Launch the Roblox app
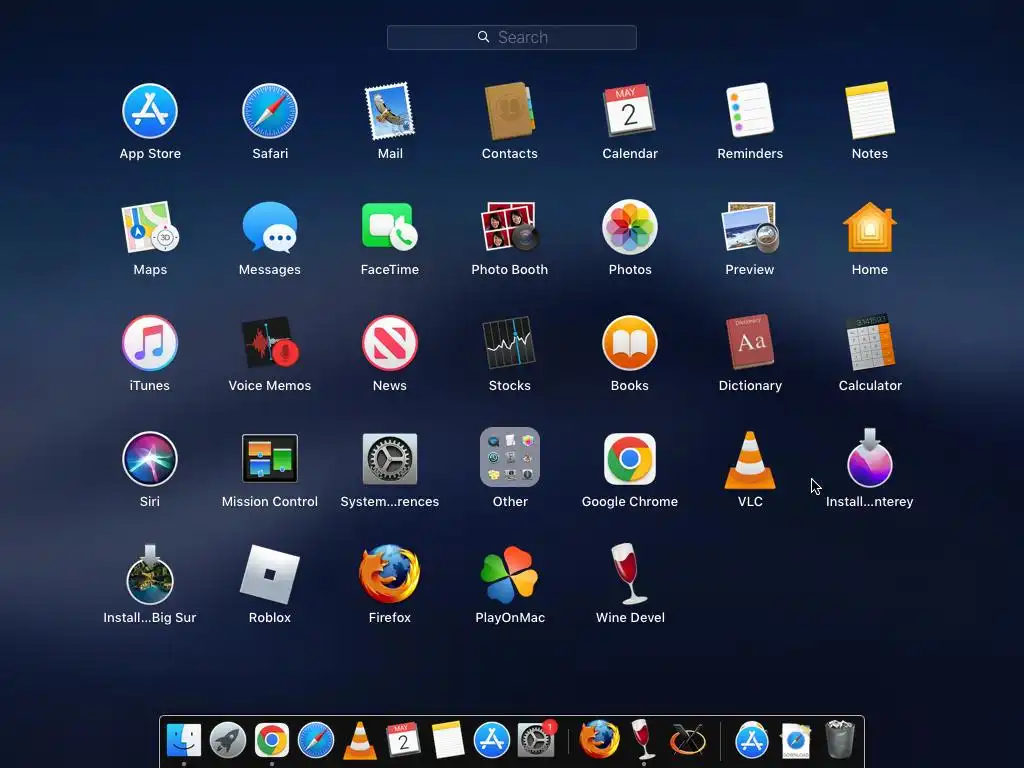This screenshot has height=768, width=1024. (270, 575)
